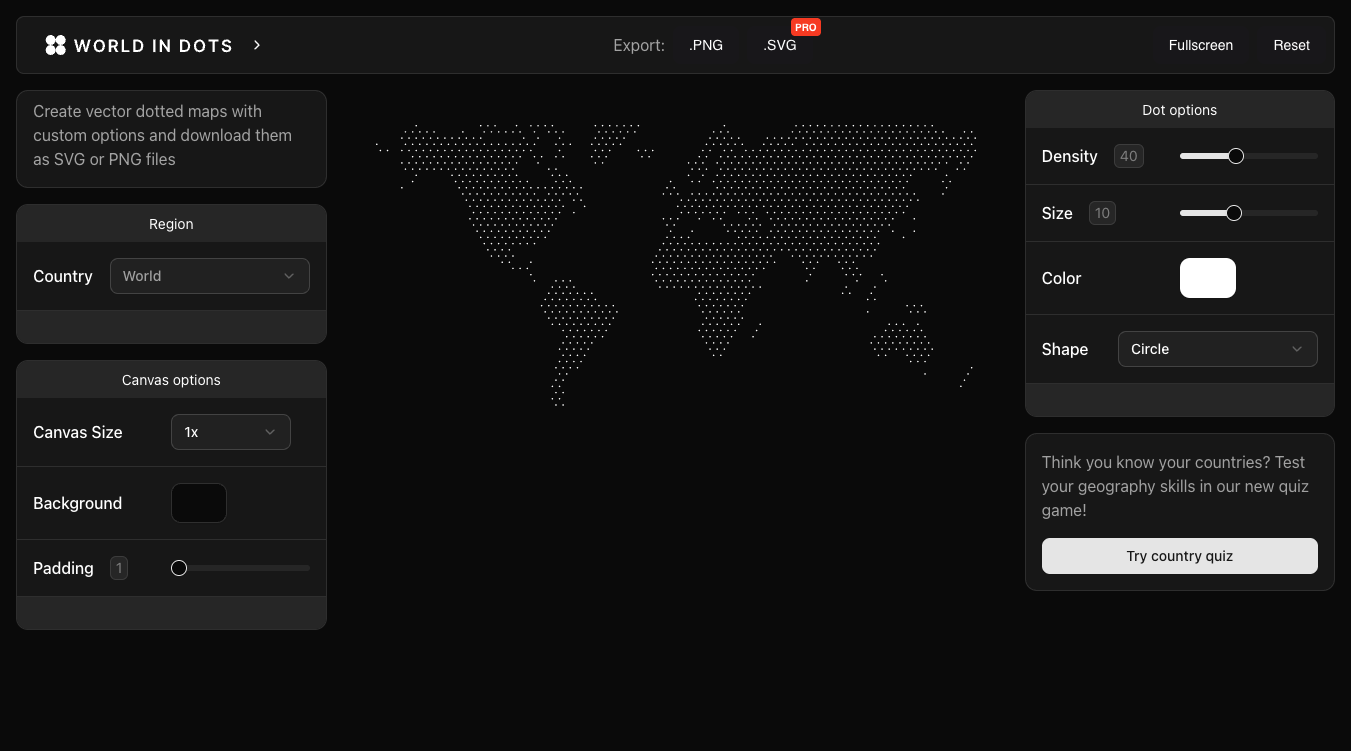The height and width of the screenshot is (751, 1351).
Task: Click the Try country quiz button
Action: pyautogui.click(x=1179, y=556)
